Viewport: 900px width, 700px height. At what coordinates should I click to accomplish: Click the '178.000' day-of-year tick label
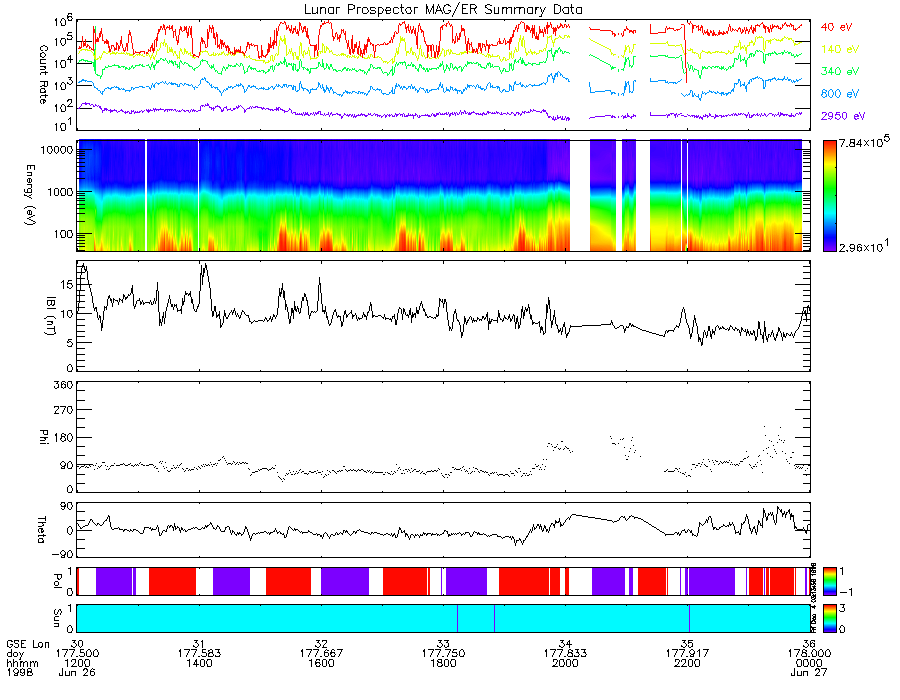tap(809, 654)
